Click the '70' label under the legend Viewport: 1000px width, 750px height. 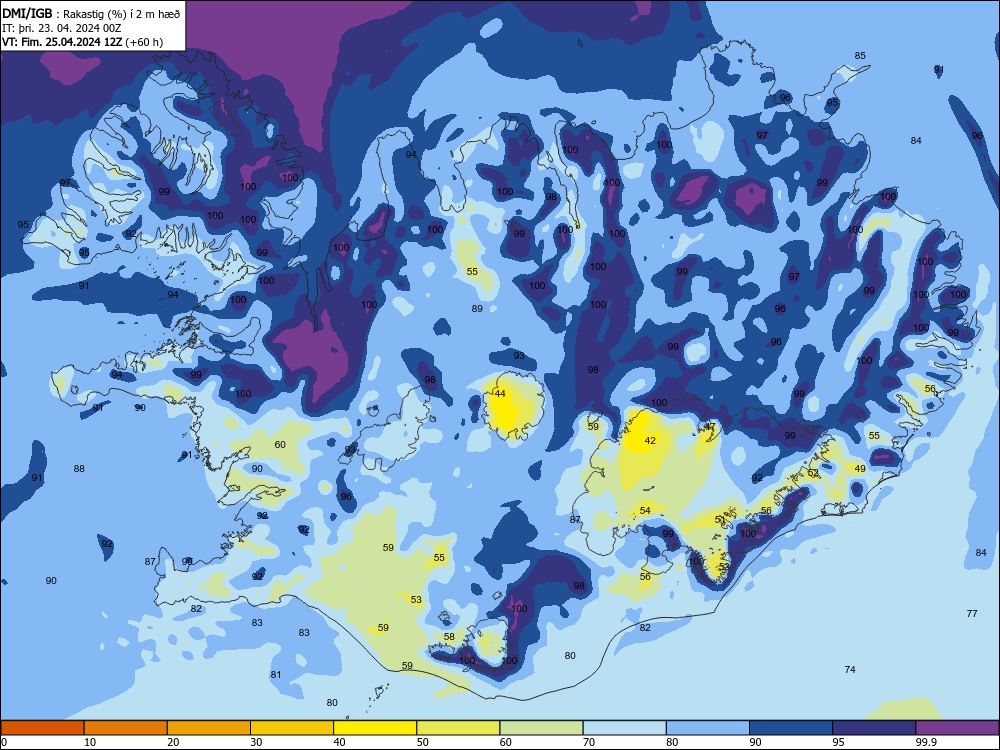pyautogui.click(x=589, y=742)
